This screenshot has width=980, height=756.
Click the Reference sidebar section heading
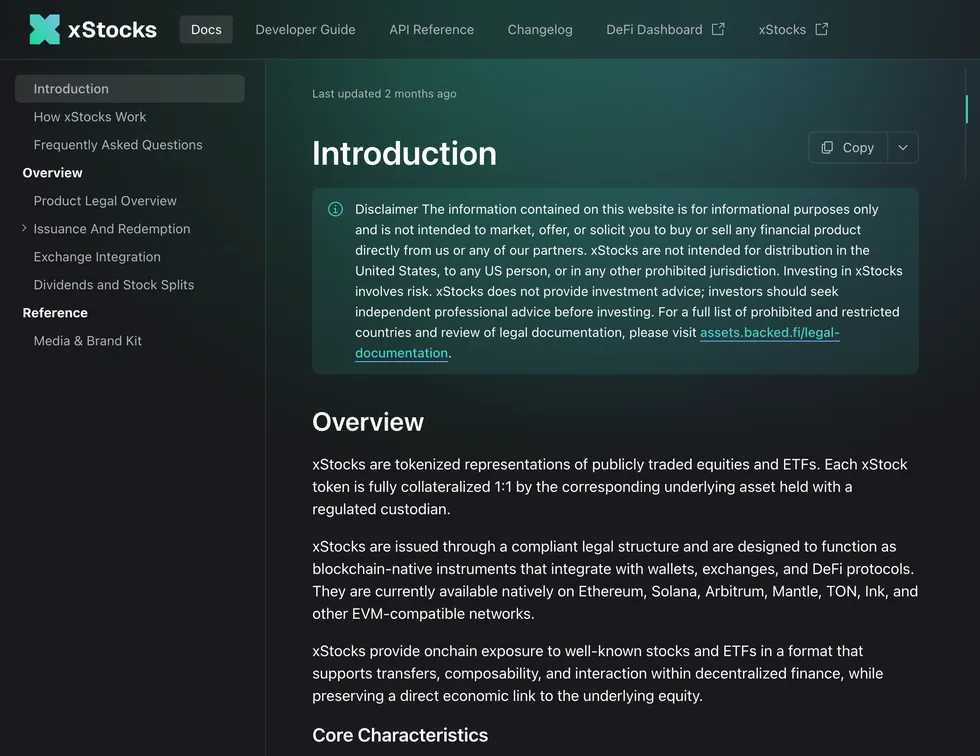[x=55, y=312]
